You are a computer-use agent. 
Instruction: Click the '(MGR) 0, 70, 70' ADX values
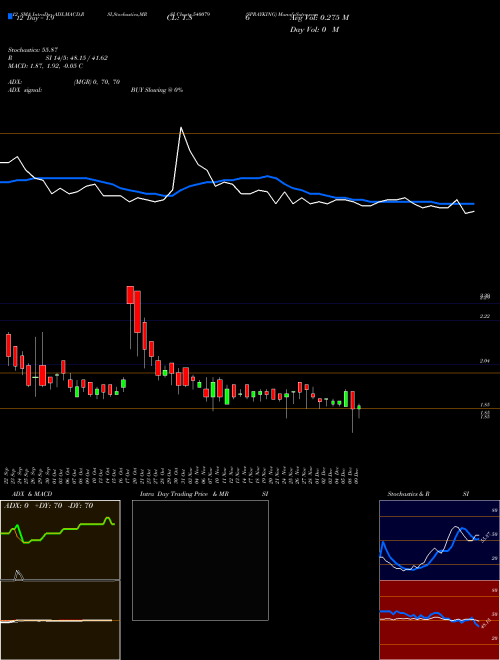click(x=97, y=82)
